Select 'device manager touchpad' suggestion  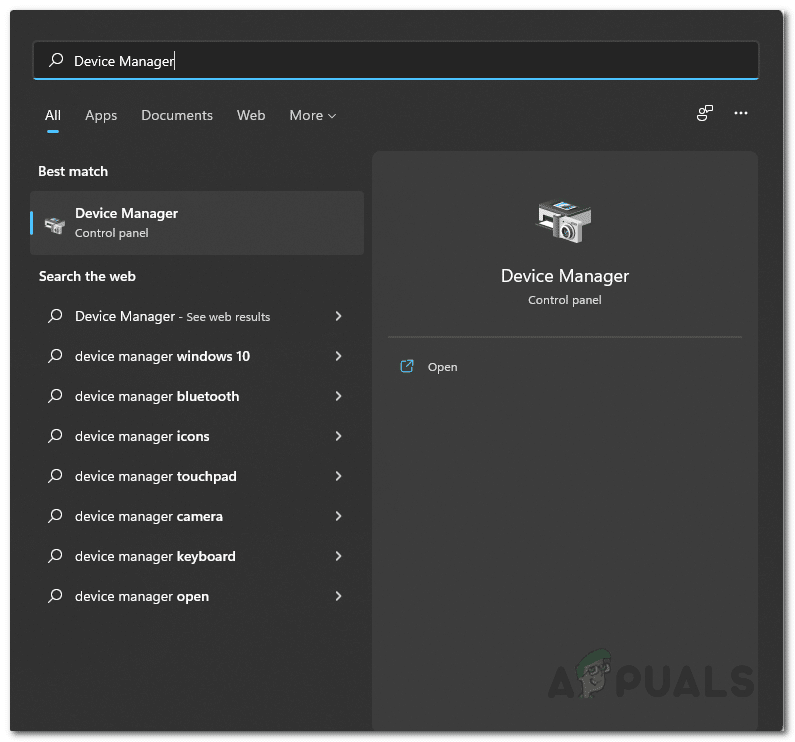[x=197, y=477]
